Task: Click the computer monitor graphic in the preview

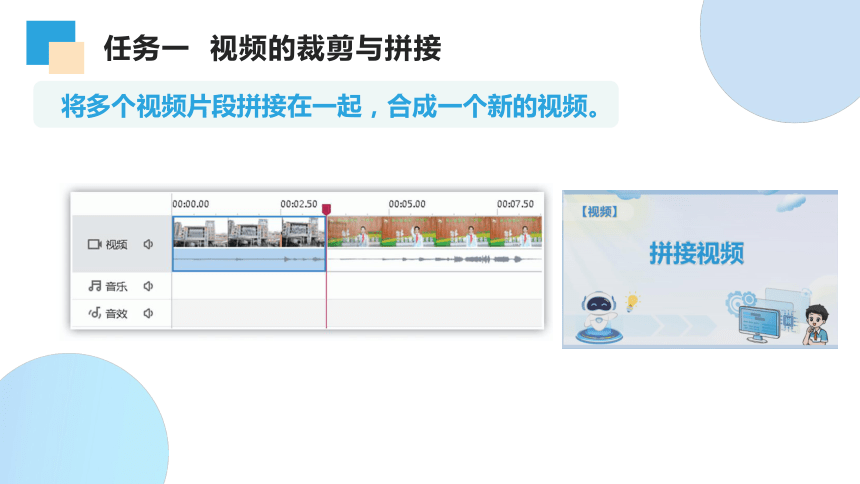Action: pyautogui.click(x=759, y=324)
